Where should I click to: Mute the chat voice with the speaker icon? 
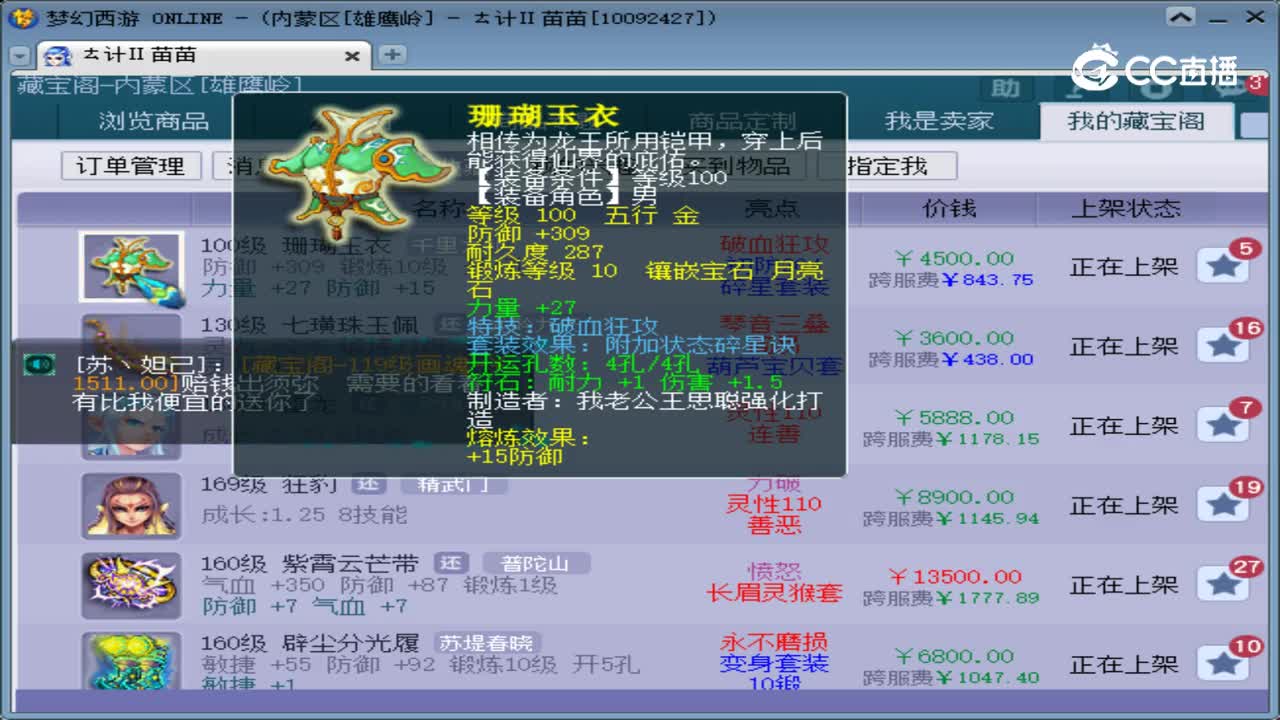tap(37, 365)
